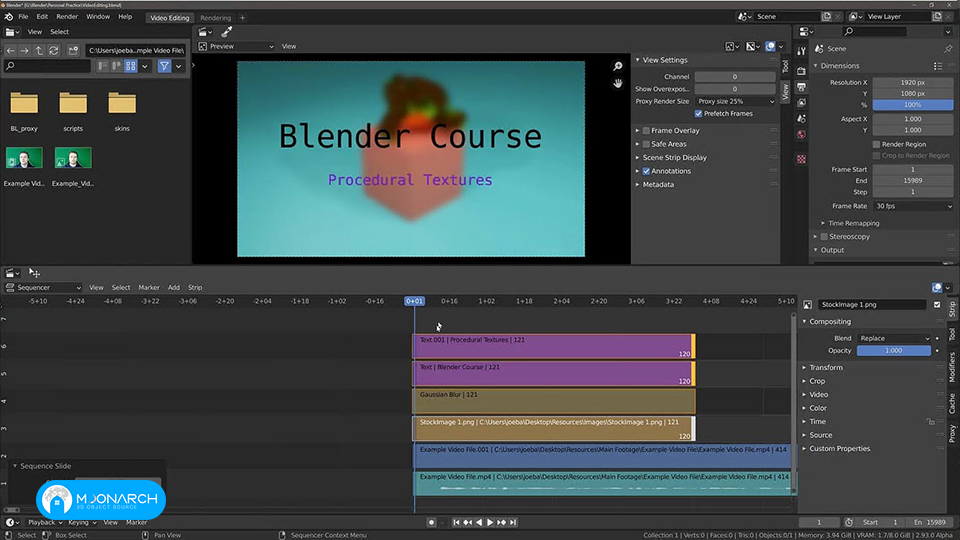Click the annotate pencil tool icon
Screen dimensions: 960x540
click(x=227, y=32)
